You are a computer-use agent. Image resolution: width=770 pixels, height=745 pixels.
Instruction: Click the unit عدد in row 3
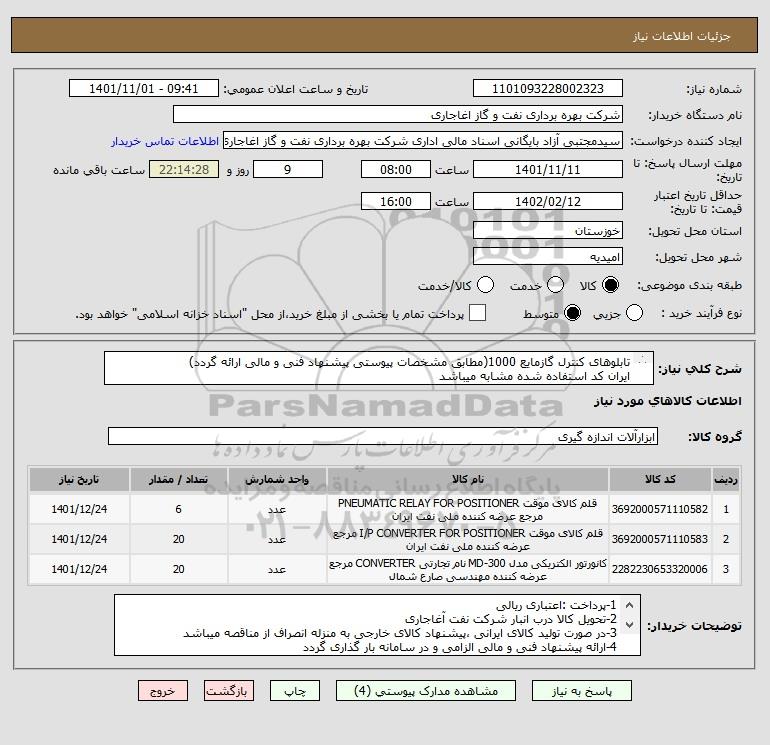coord(277,569)
